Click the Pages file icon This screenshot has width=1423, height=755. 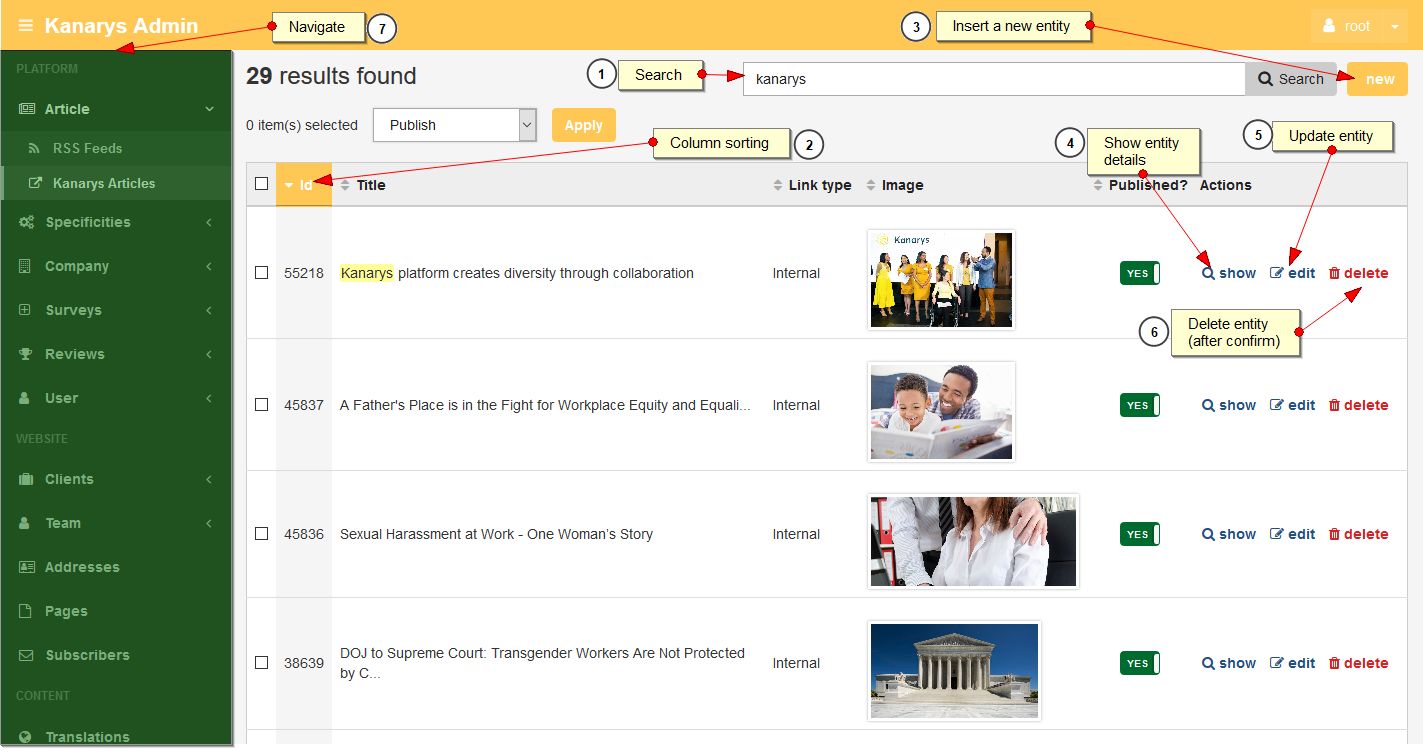pyautogui.click(x=25, y=611)
